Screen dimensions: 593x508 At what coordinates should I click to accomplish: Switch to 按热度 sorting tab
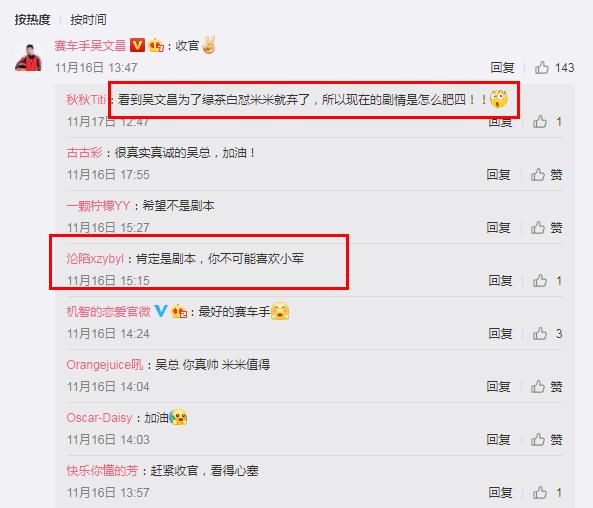click(x=33, y=19)
